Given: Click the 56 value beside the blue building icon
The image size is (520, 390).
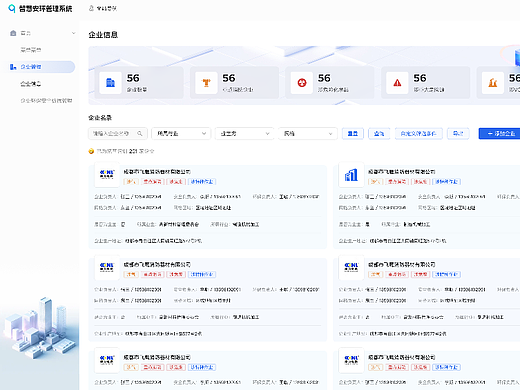Looking at the screenshot, I should point(133,78).
